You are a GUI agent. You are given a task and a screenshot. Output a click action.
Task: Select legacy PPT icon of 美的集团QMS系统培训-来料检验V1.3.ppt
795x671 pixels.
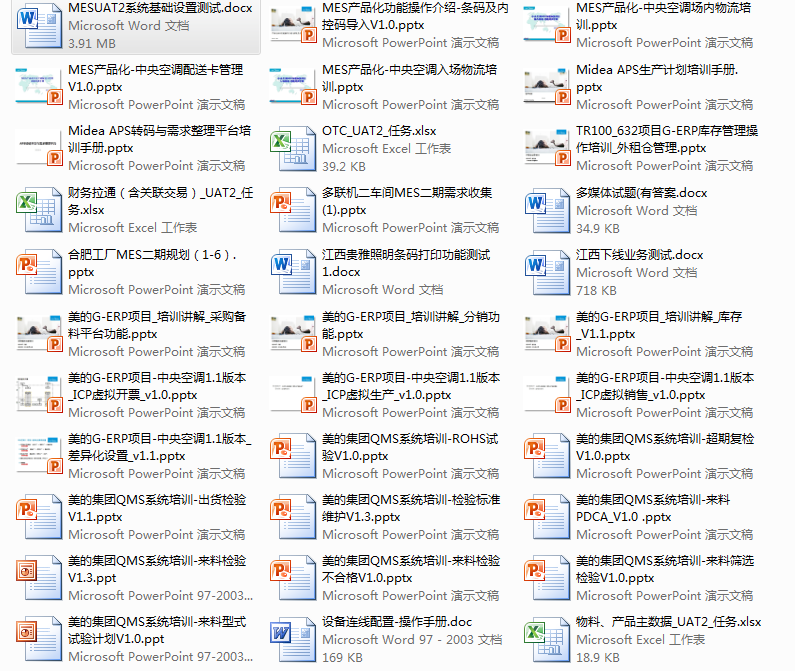(x=39, y=577)
